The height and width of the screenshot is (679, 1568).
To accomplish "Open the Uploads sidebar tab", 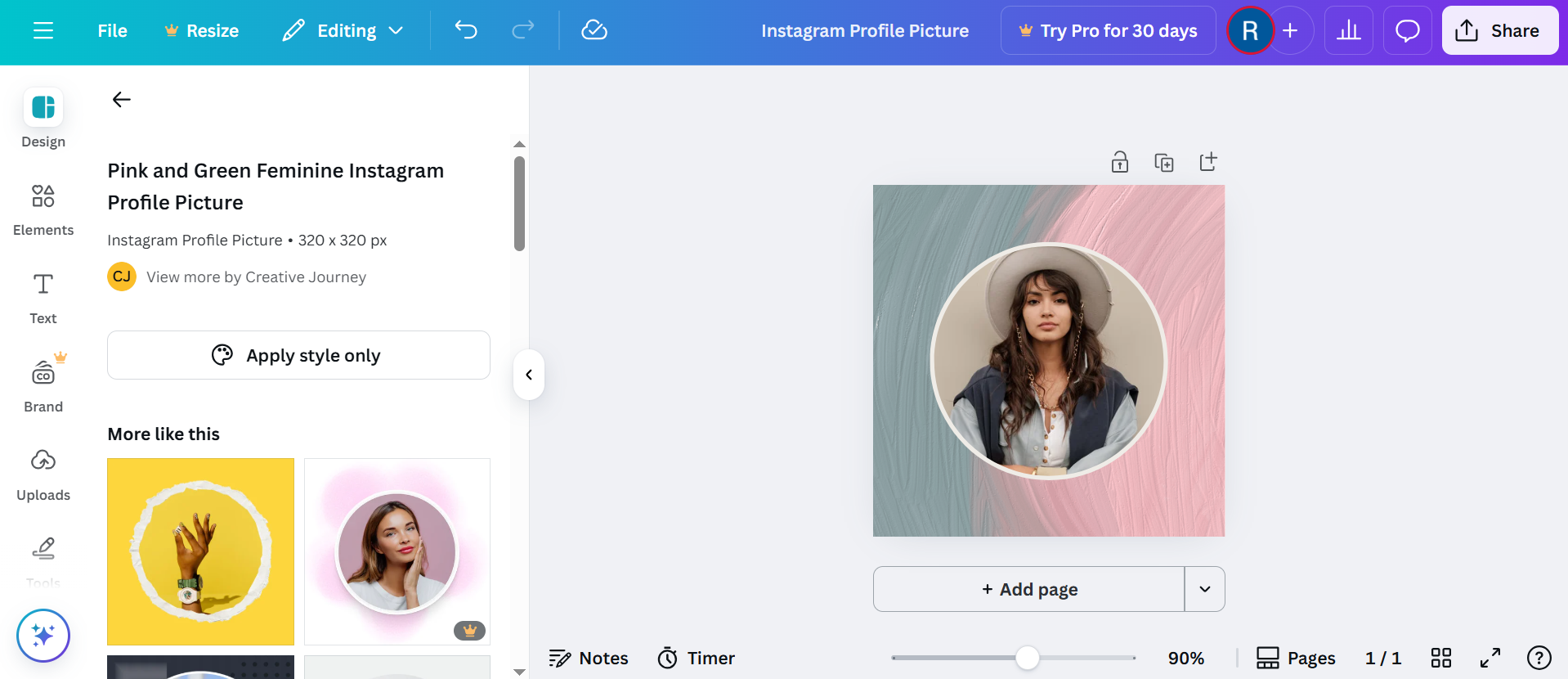I will [43, 474].
